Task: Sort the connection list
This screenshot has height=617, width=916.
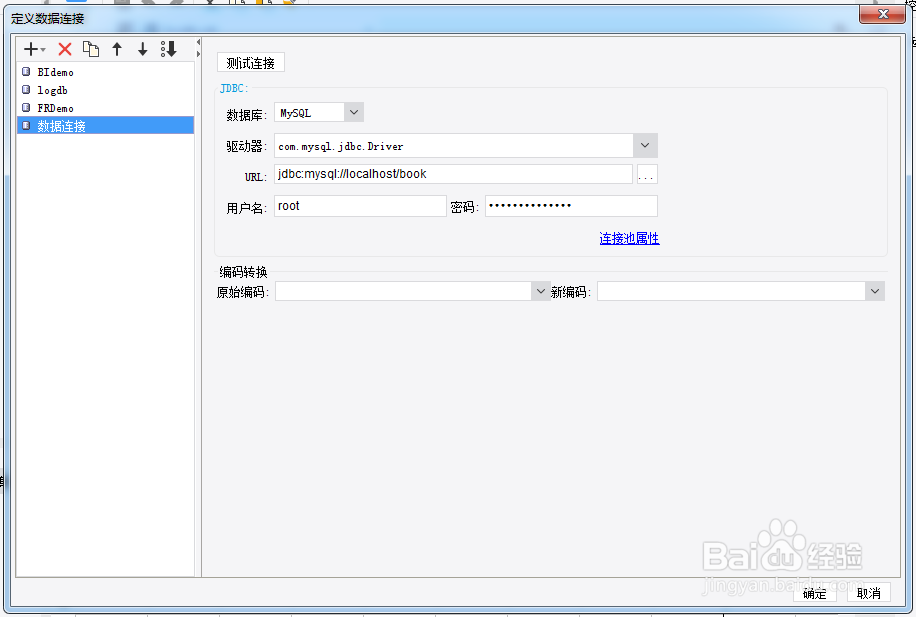Action: tap(168, 50)
